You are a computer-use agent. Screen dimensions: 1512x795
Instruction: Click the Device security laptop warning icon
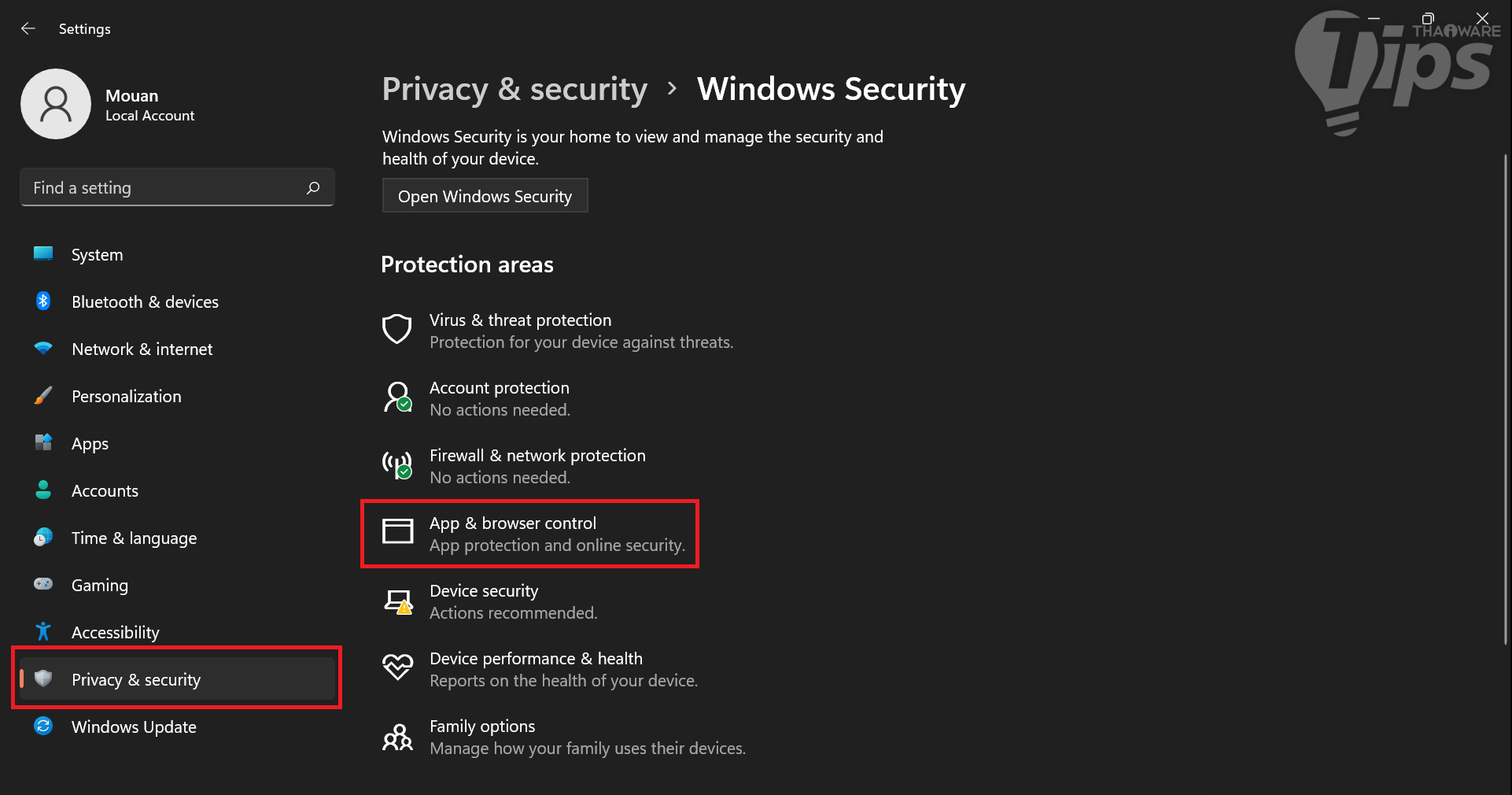click(x=398, y=602)
